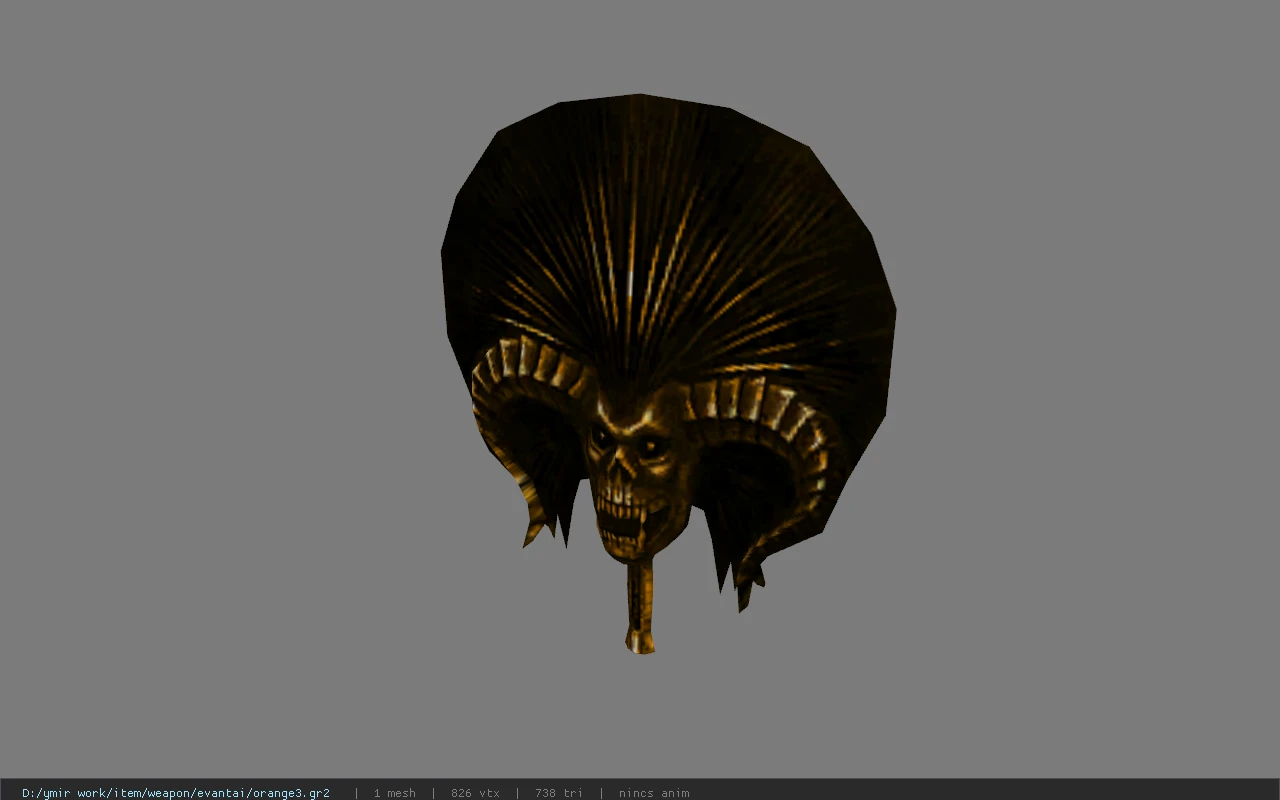Click the bottom knob of the handle
This screenshot has width=1280, height=800.
pyautogui.click(x=640, y=641)
